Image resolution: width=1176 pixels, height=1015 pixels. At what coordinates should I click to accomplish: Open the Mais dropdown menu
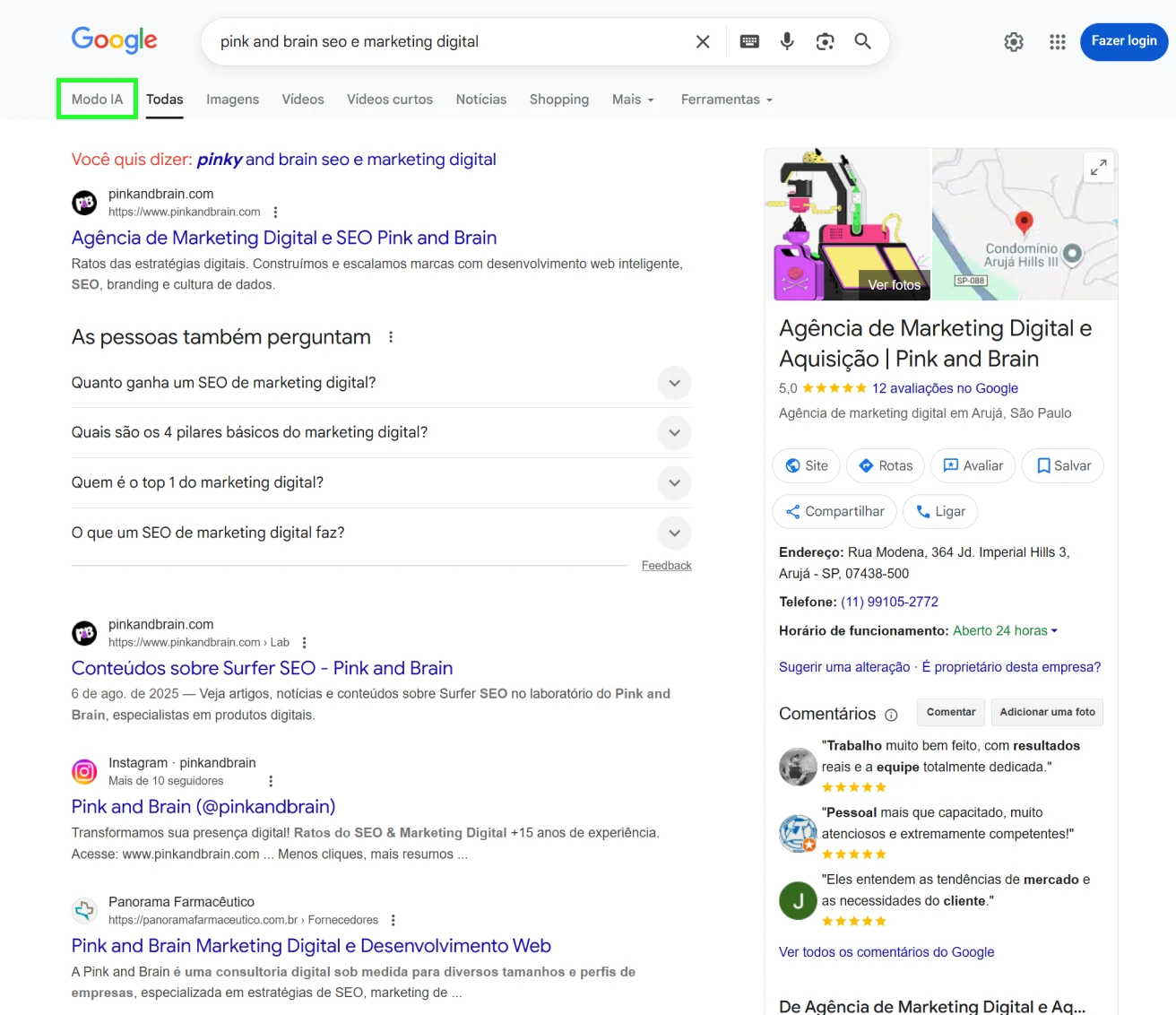tap(633, 100)
